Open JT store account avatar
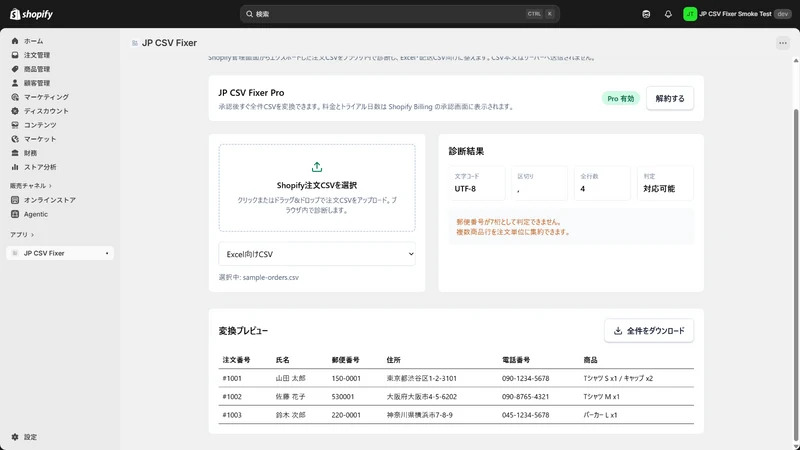800x450 pixels. click(x=690, y=14)
